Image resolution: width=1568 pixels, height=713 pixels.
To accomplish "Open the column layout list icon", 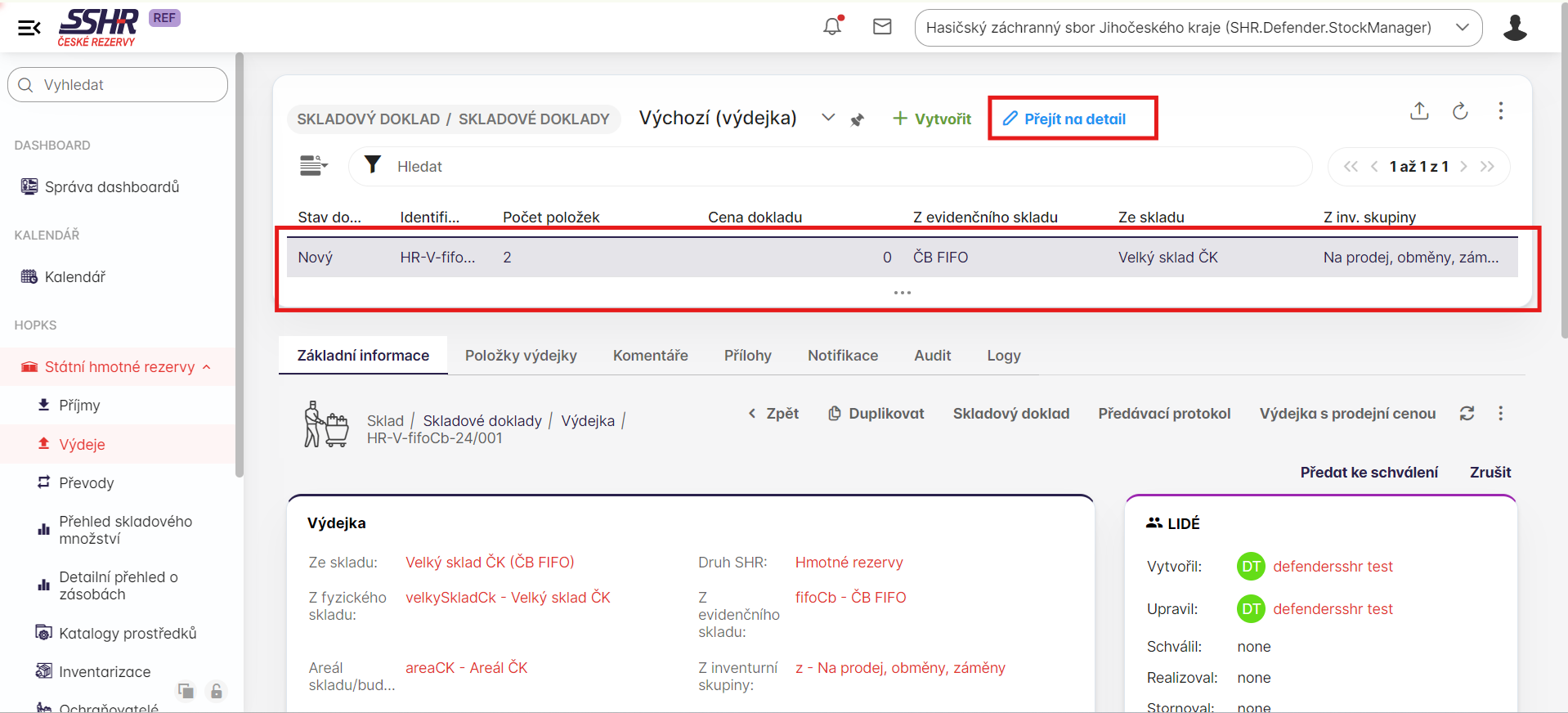I will pyautogui.click(x=312, y=166).
